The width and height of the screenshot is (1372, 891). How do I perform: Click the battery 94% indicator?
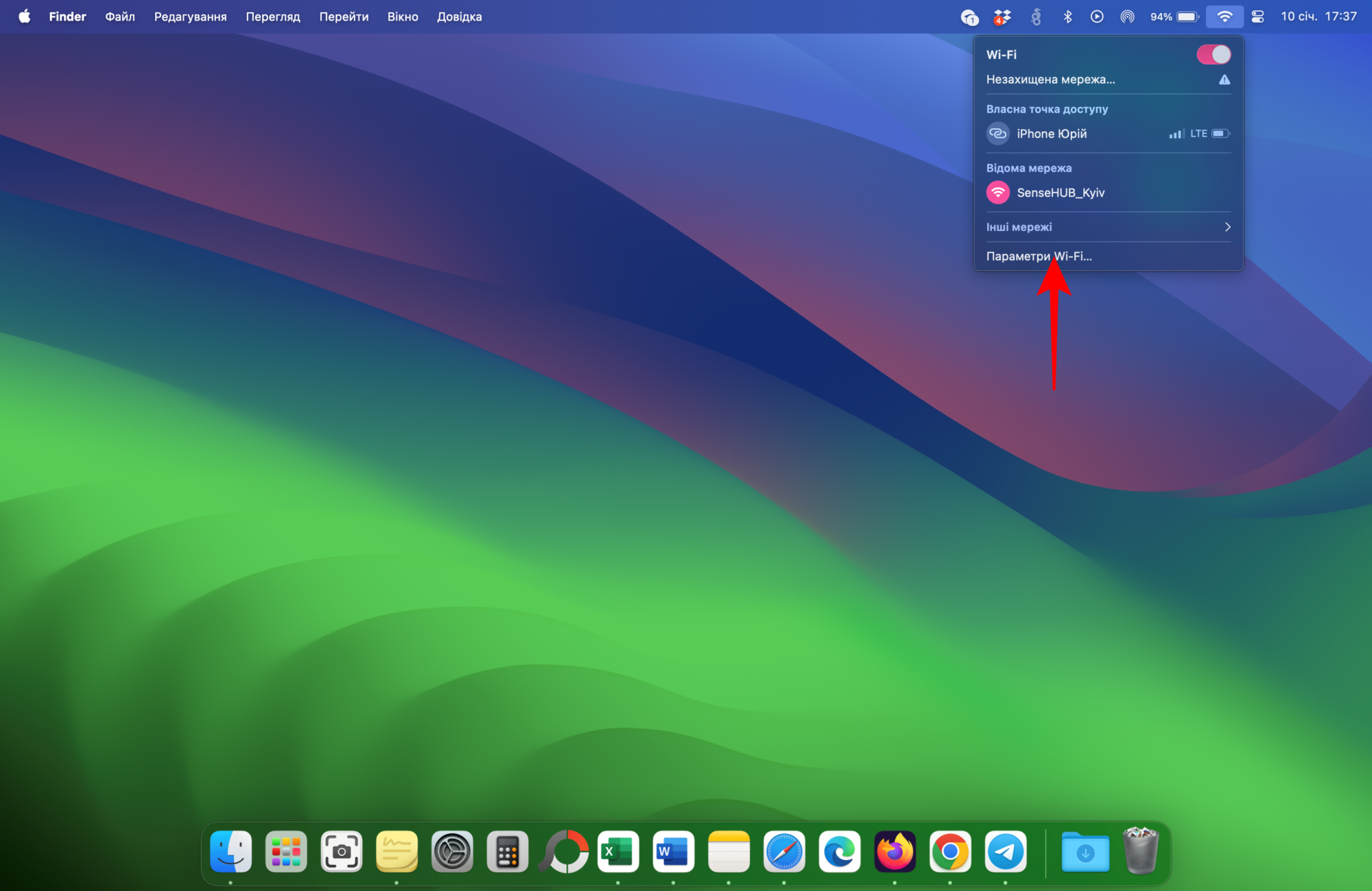tap(1174, 16)
